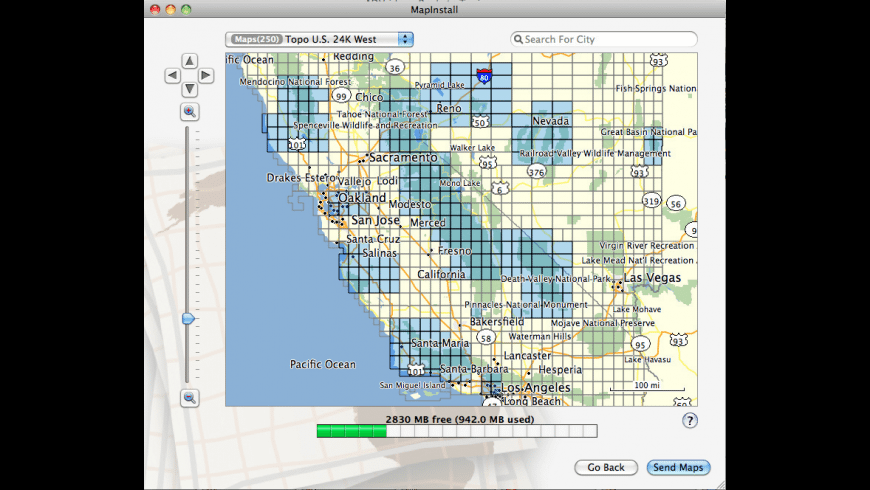This screenshot has width=870, height=490.
Task: Click the zoom in magnifier button
Action: pyautogui.click(x=189, y=112)
